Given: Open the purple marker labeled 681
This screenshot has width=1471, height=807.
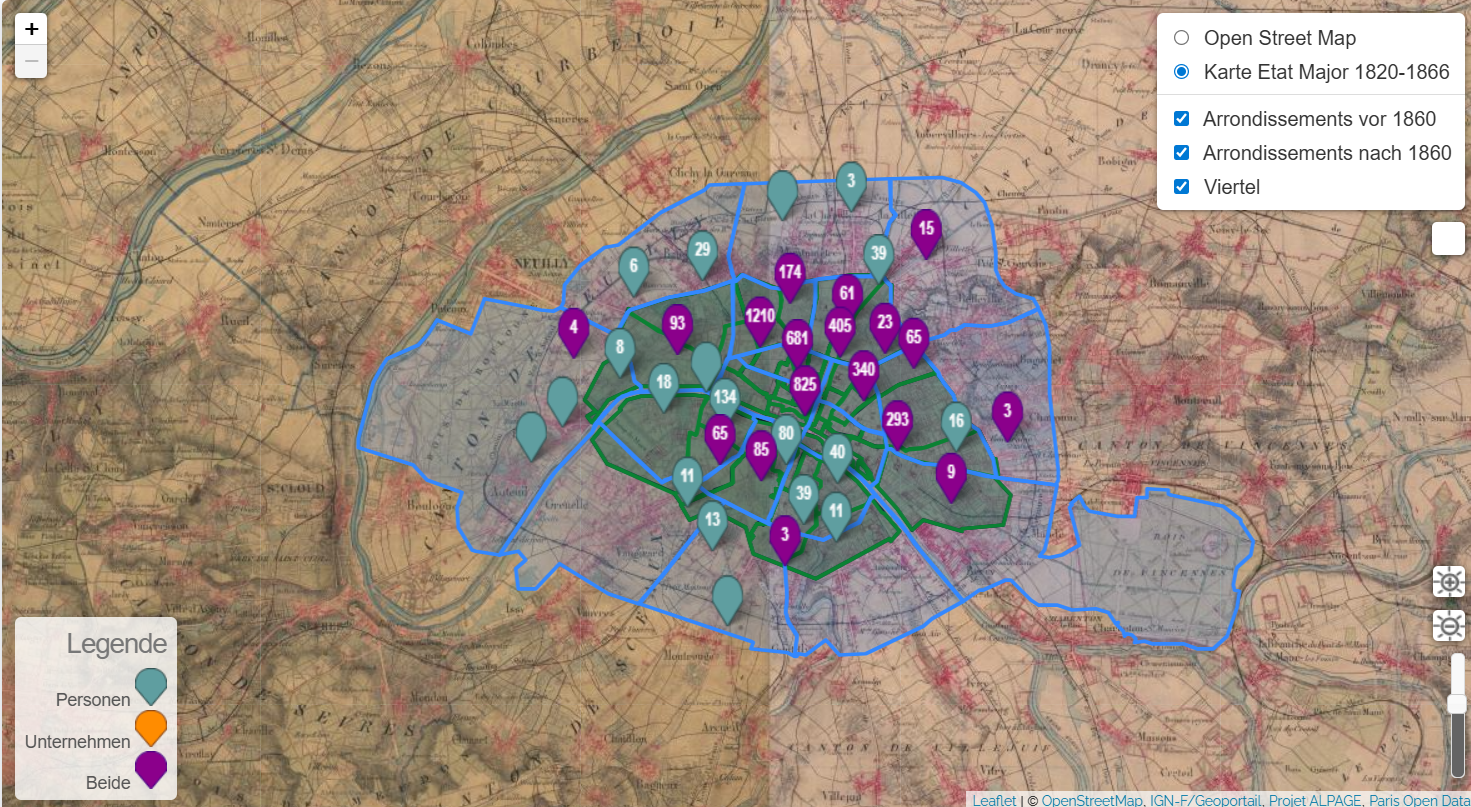Looking at the screenshot, I should (797, 343).
